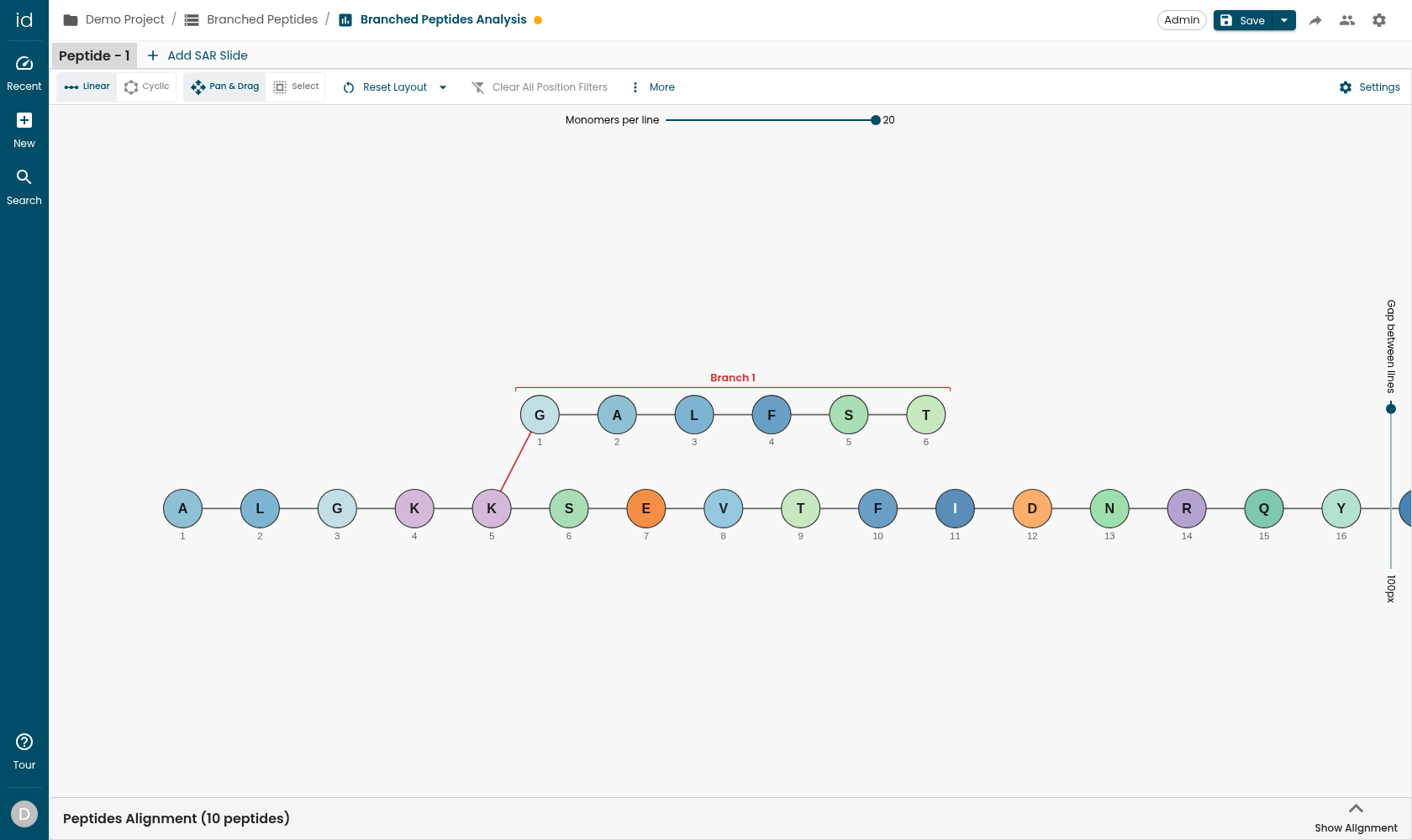1412x840 pixels.
Task: Click Reset Layout
Action: click(x=385, y=87)
